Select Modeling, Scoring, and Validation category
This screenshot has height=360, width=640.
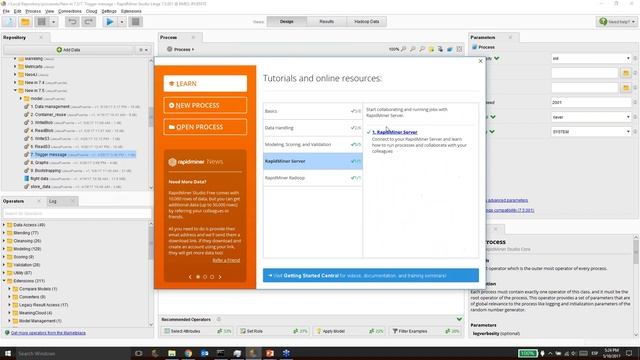point(313,144)
